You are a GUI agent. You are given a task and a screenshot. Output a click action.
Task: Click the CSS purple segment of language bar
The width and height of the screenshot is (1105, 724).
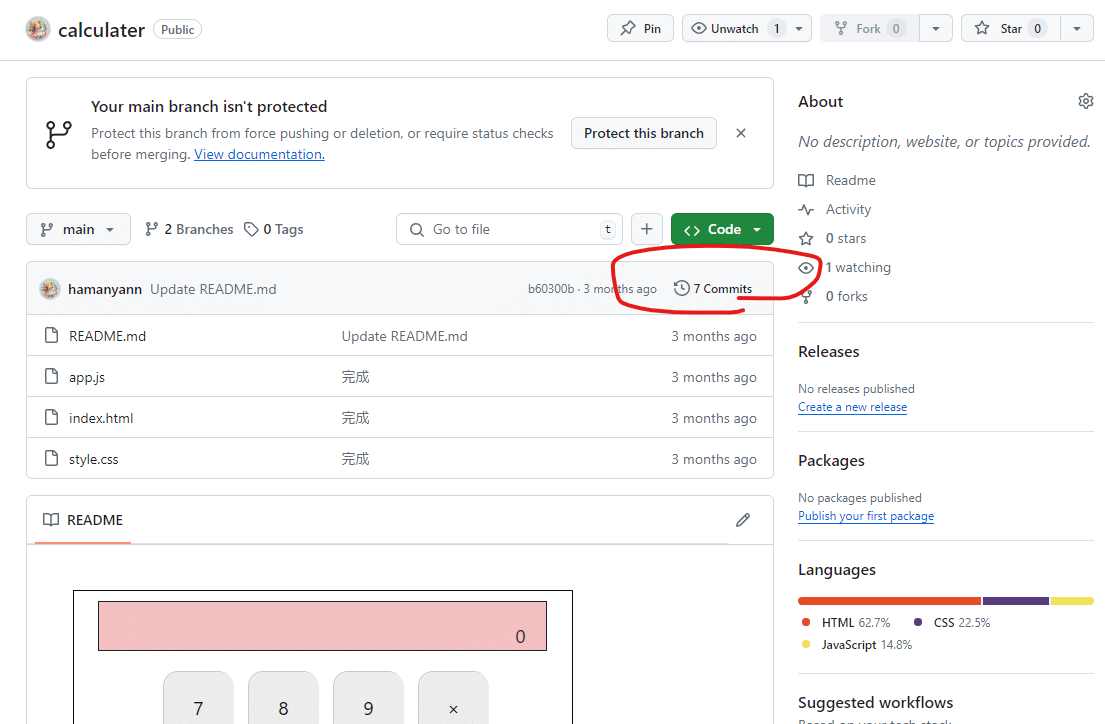click(x=1016, y=601)
